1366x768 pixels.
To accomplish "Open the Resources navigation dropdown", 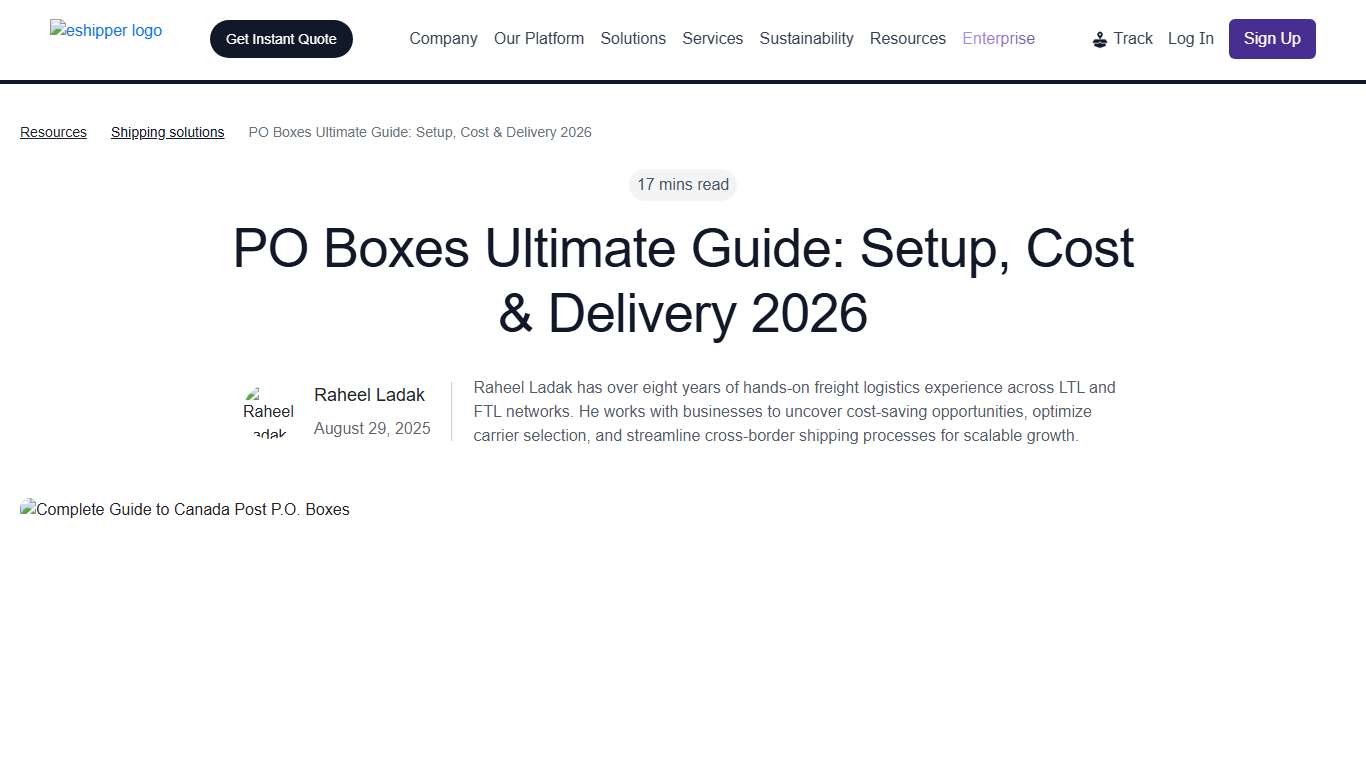I will (x=907, y=38).
